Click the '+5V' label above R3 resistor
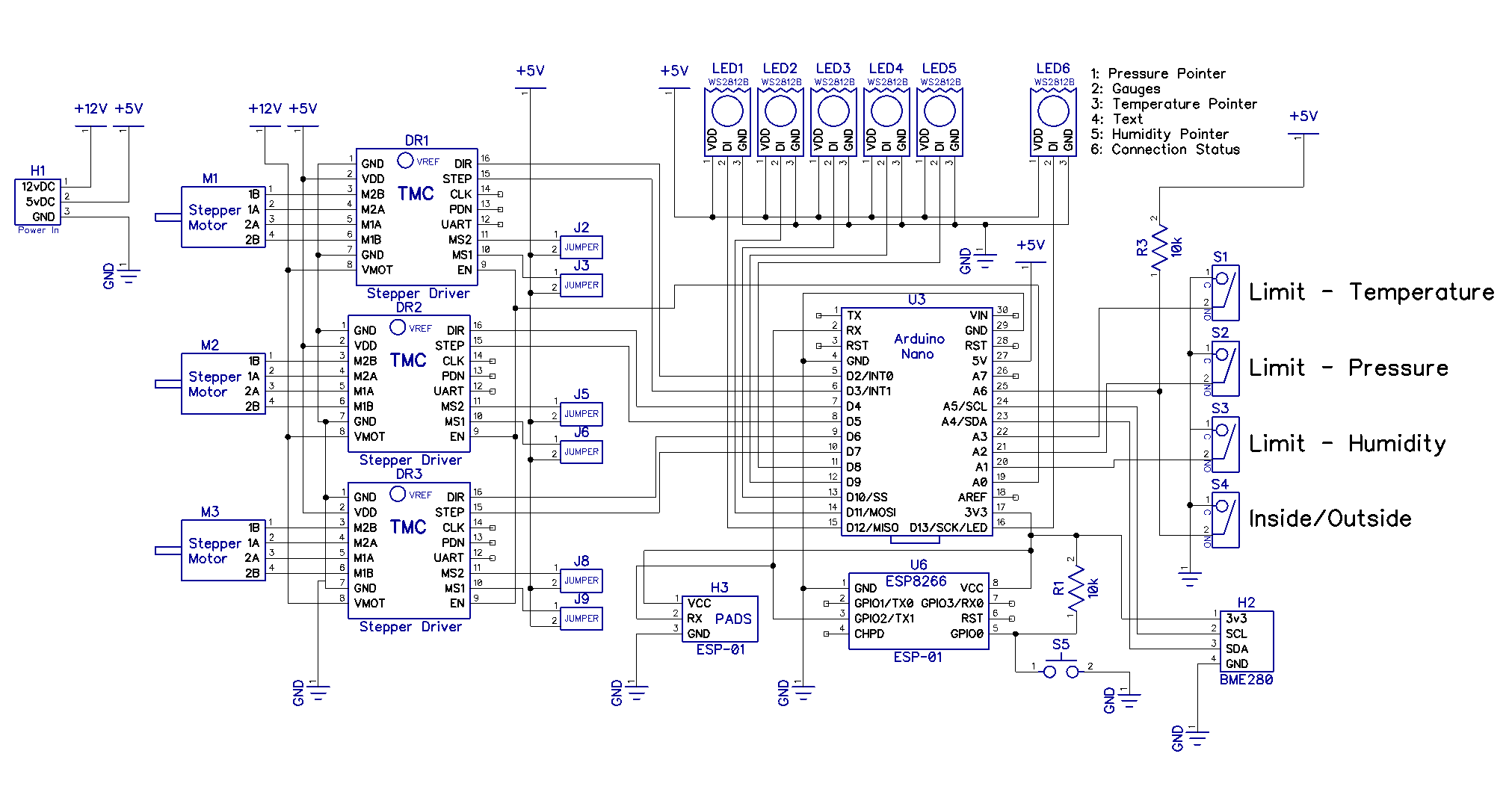Viewport: 1512px width, 795px height. 1303,116
